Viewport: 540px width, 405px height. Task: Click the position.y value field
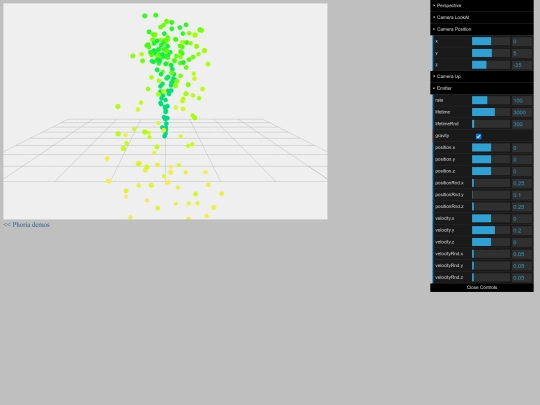coord(522,159)
